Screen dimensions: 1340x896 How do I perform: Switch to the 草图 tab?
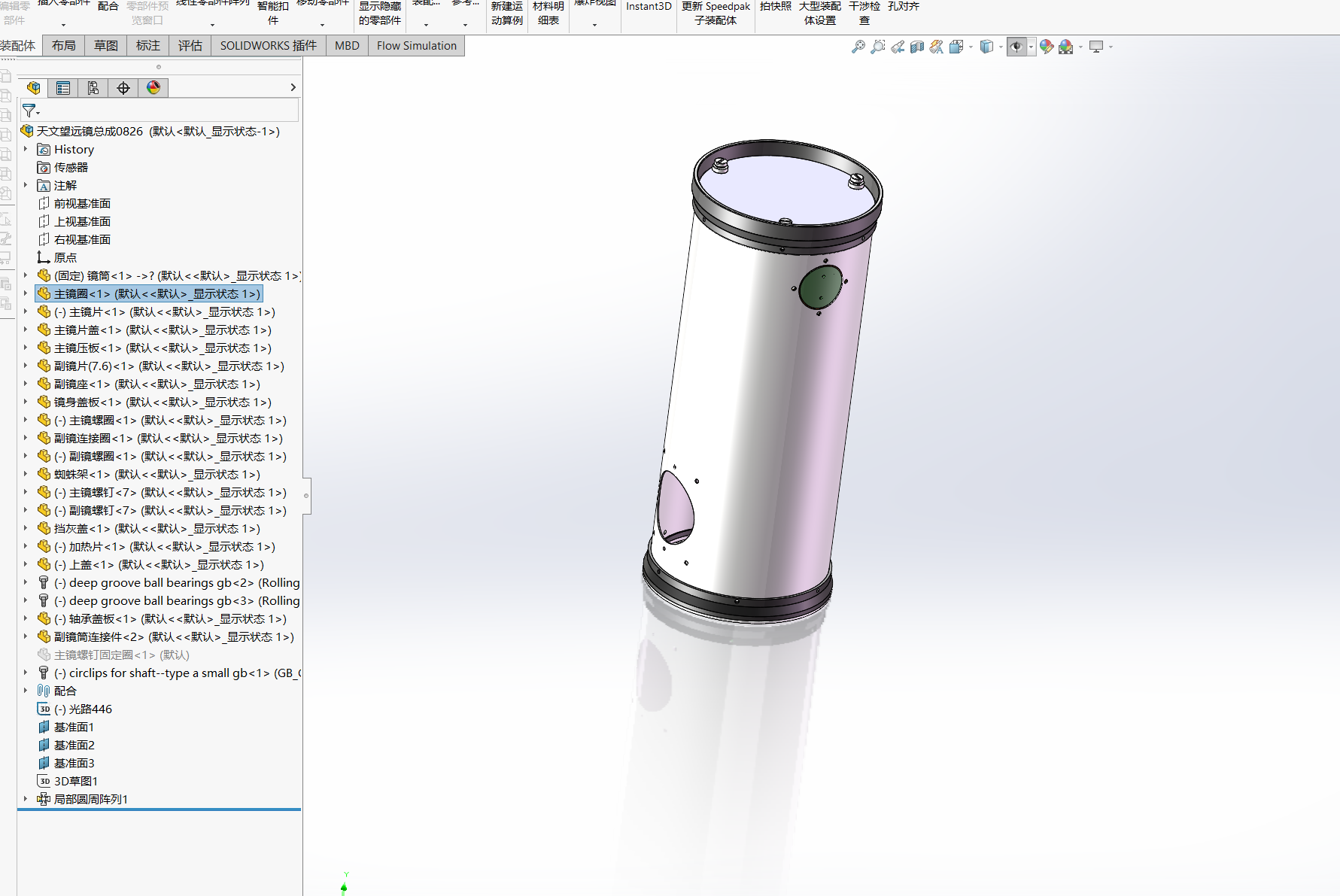pos(106,46)
